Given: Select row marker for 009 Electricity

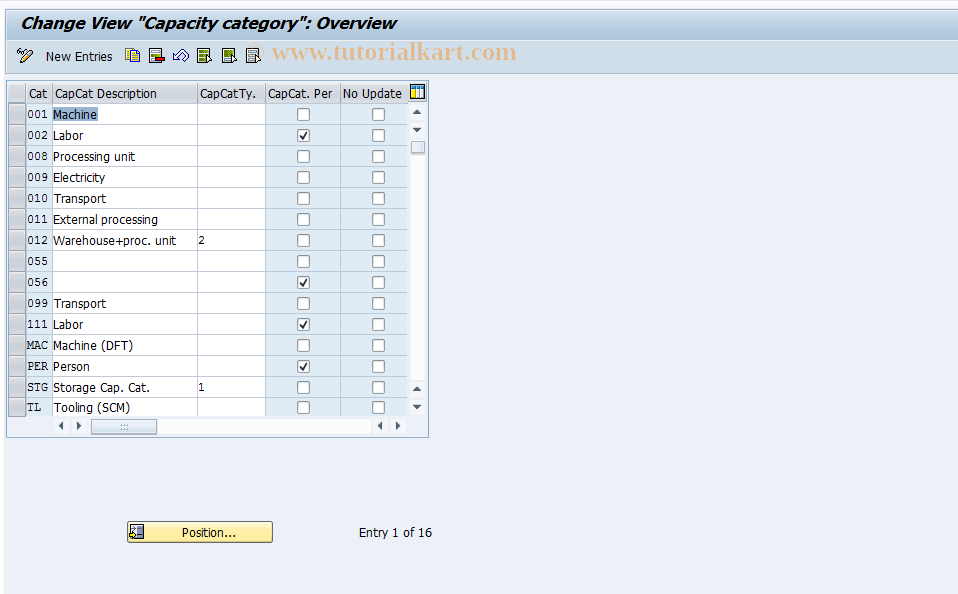Looking at the screenshot, I should [x=17, y=177].
